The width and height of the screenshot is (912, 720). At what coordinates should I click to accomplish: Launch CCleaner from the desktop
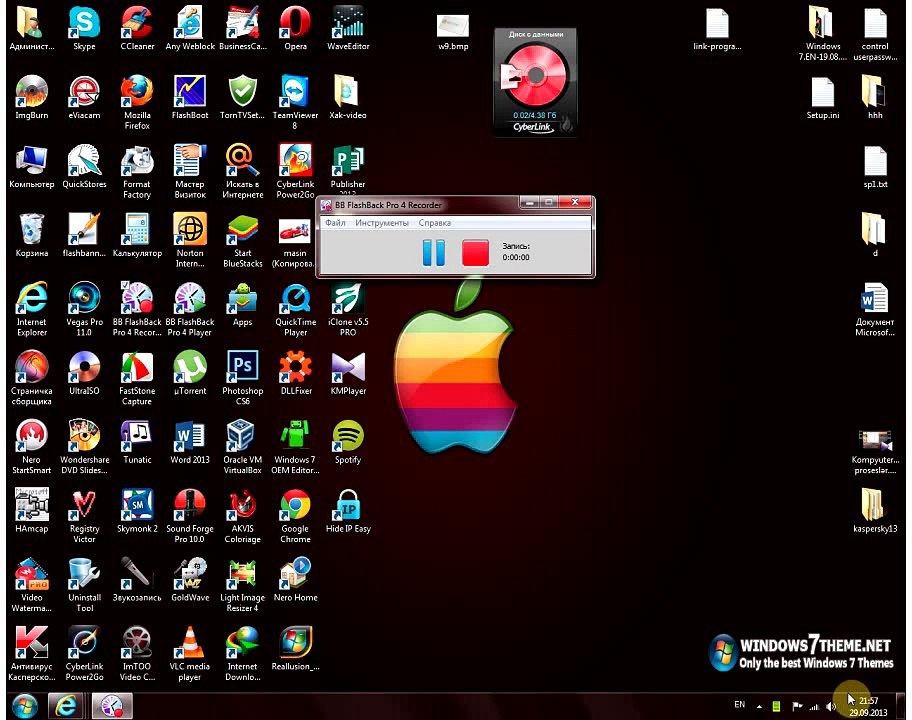(x=137, y=28)
